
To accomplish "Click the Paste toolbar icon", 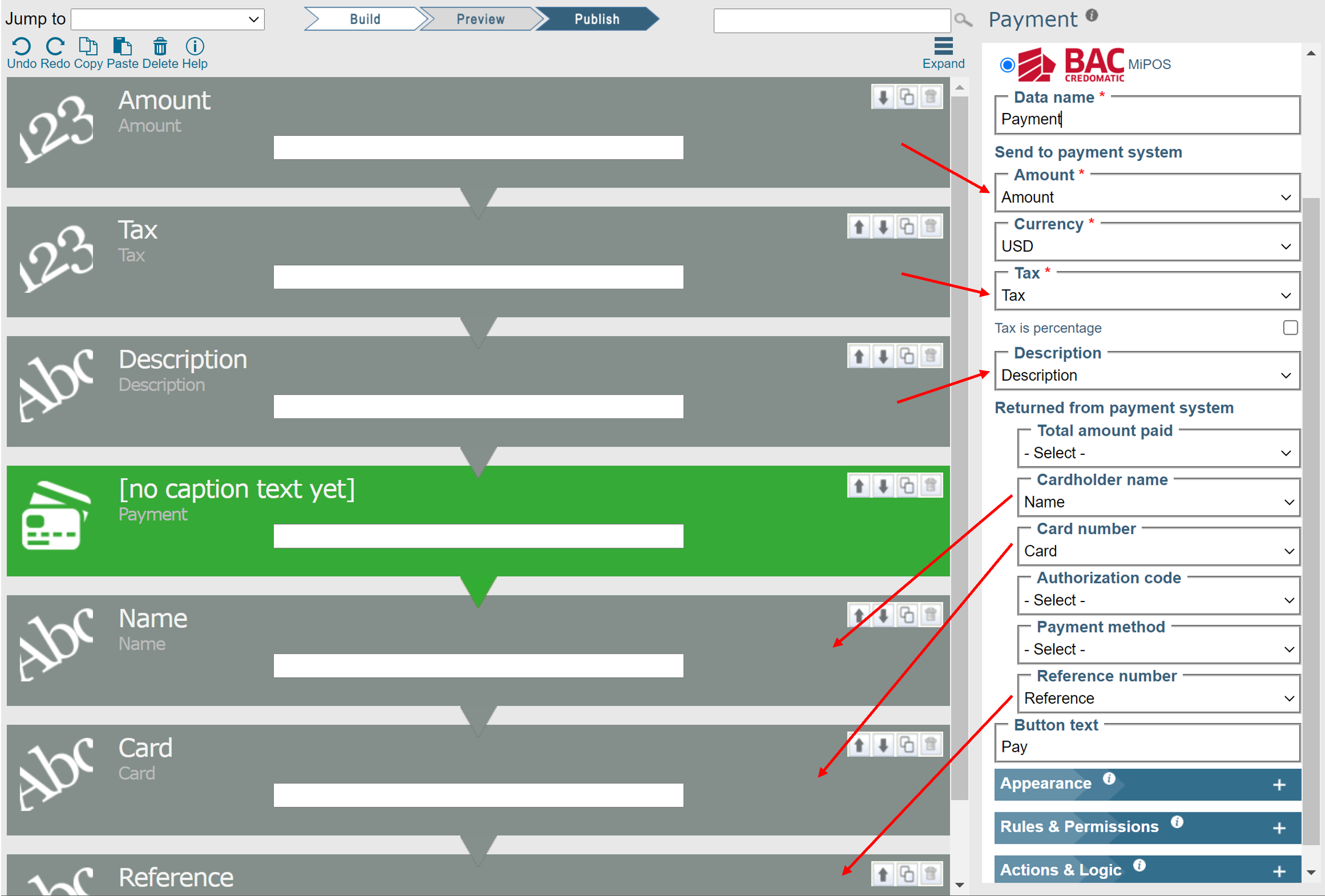I will (122, 46).
